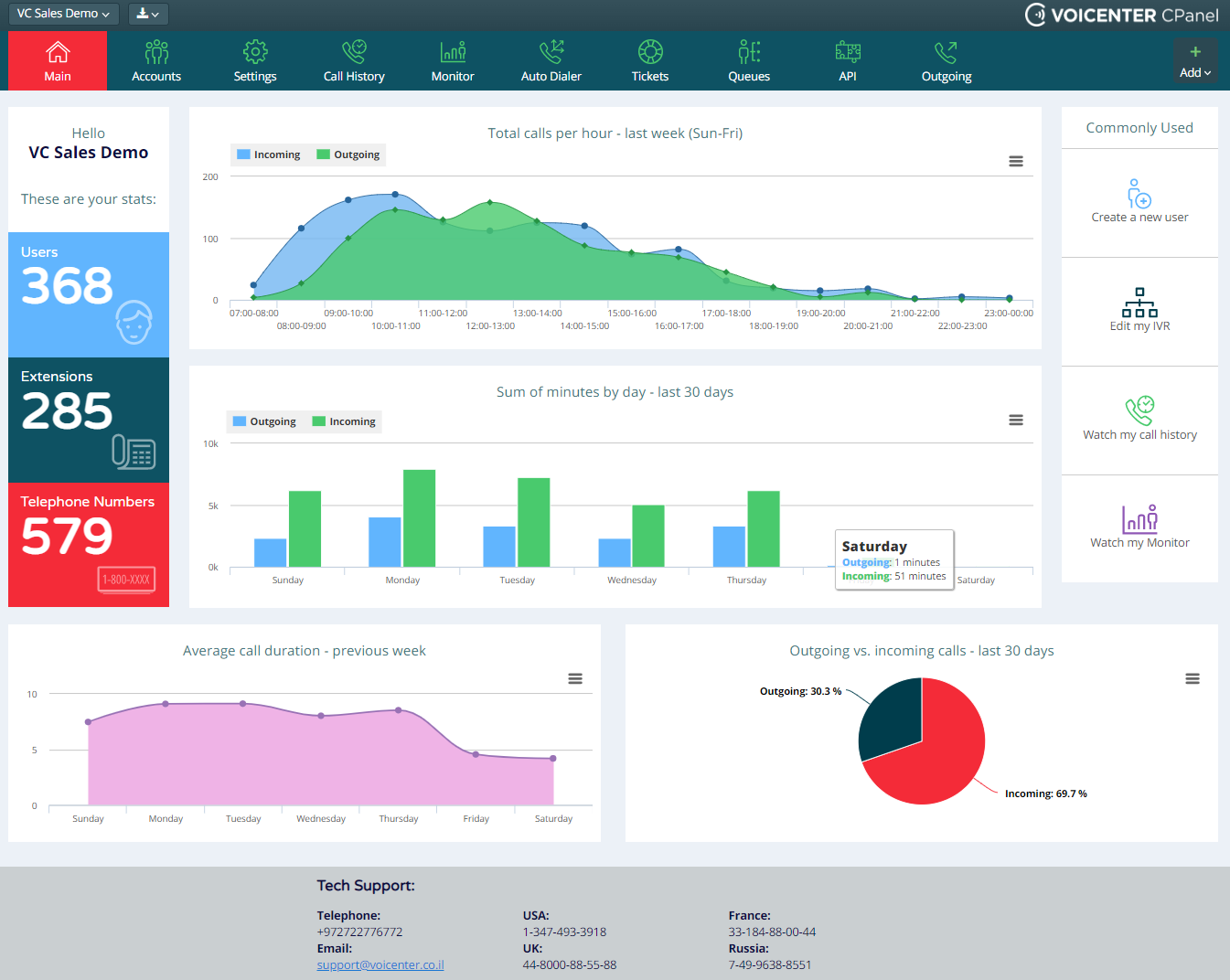Screen dimensions: 1230x980
Task: Click the API puzzle icon
Action: [x=848, y=51]
